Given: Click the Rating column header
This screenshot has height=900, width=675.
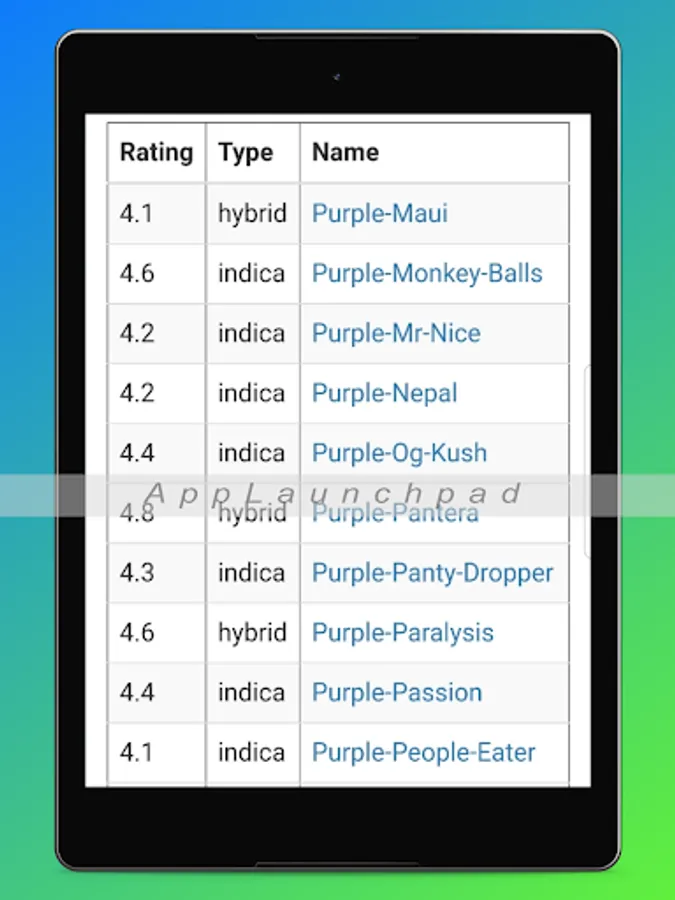Looking at the screenshot, I should click(x=156, y=153).
